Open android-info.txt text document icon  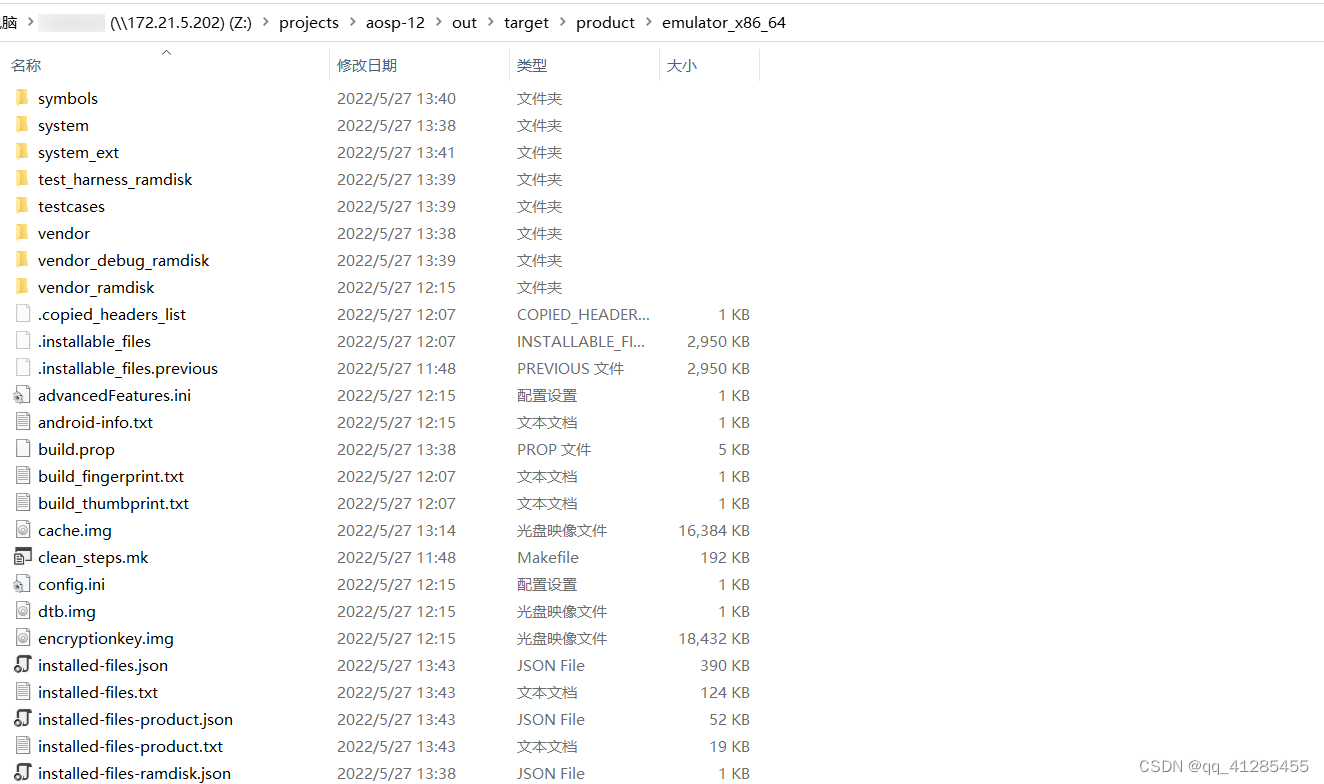point(22,422)
